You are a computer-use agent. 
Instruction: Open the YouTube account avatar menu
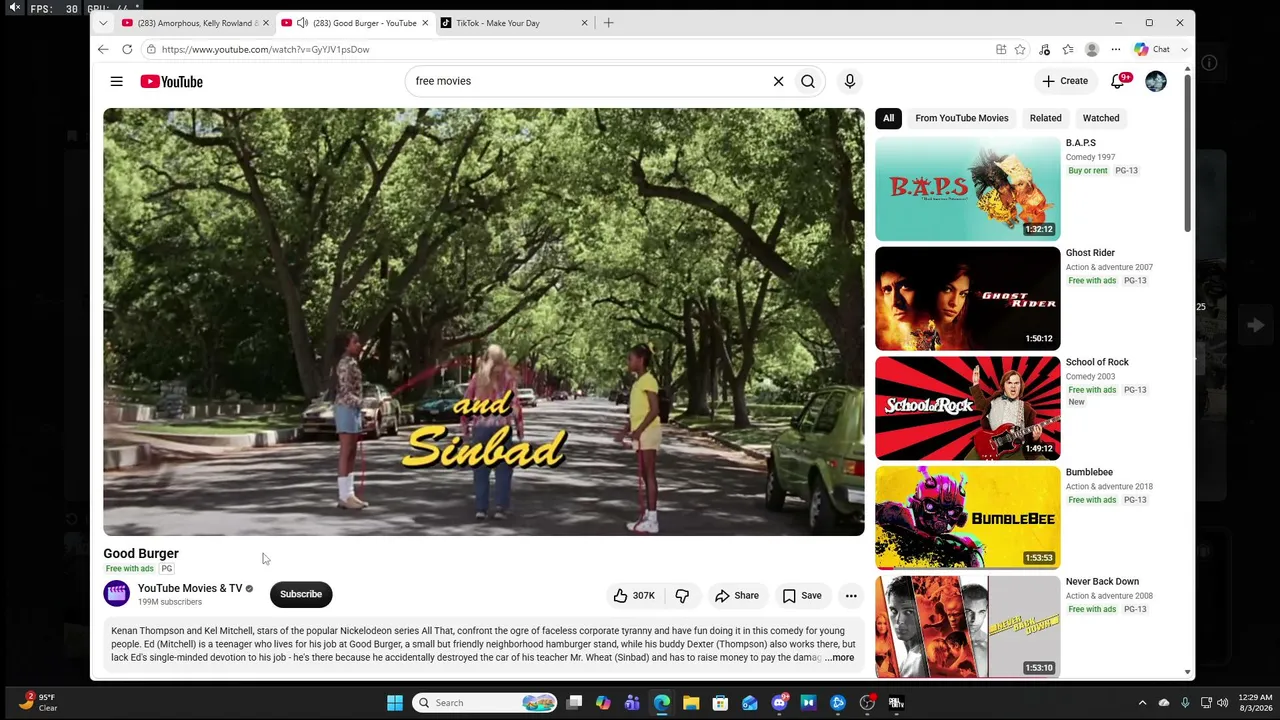click(x=1156, y=81)
